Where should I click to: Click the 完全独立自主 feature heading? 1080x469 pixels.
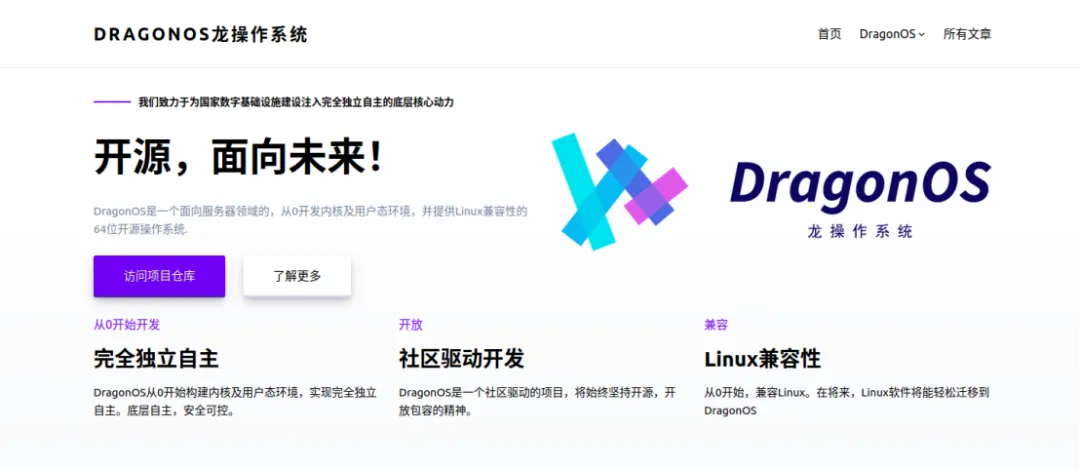click(x=156, y=359)
